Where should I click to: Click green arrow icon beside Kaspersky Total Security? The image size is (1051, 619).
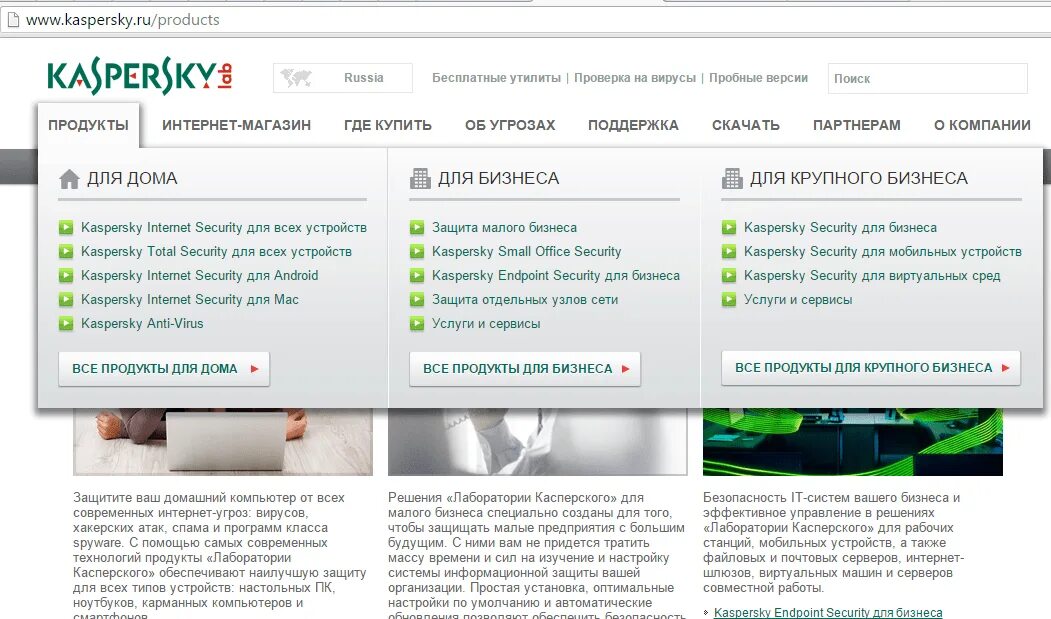(66, 251)
